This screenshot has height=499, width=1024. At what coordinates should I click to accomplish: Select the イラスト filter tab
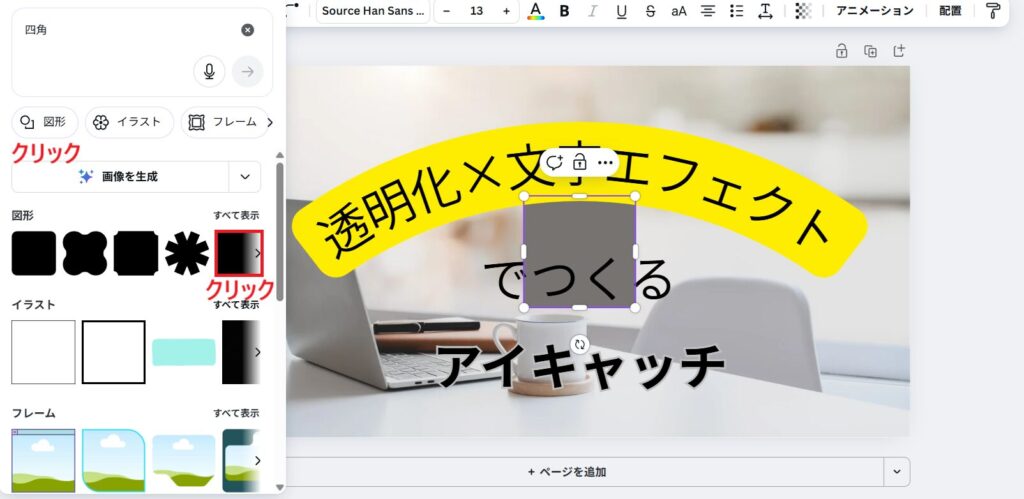(x=128, y=122)
